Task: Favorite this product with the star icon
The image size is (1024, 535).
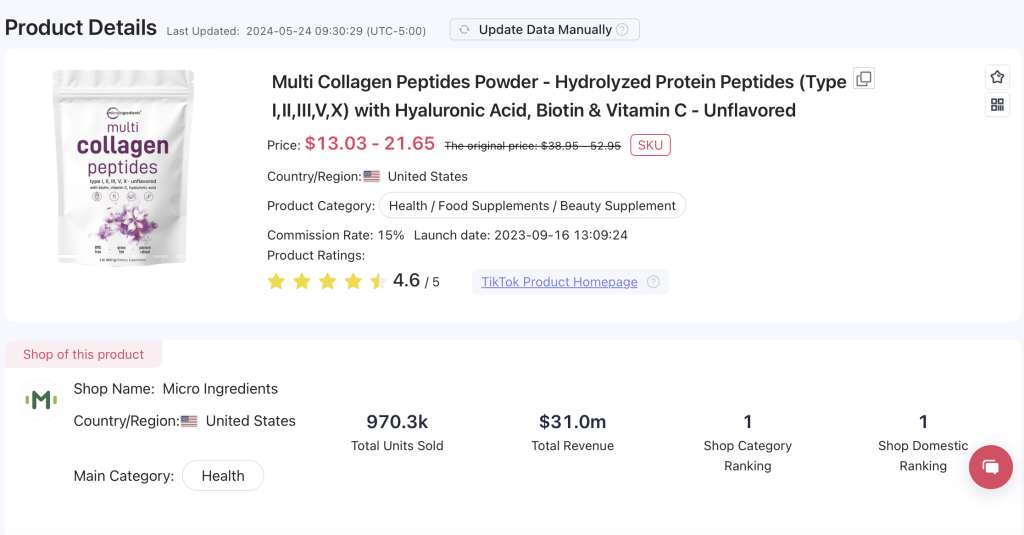Action: click(997, 77)
